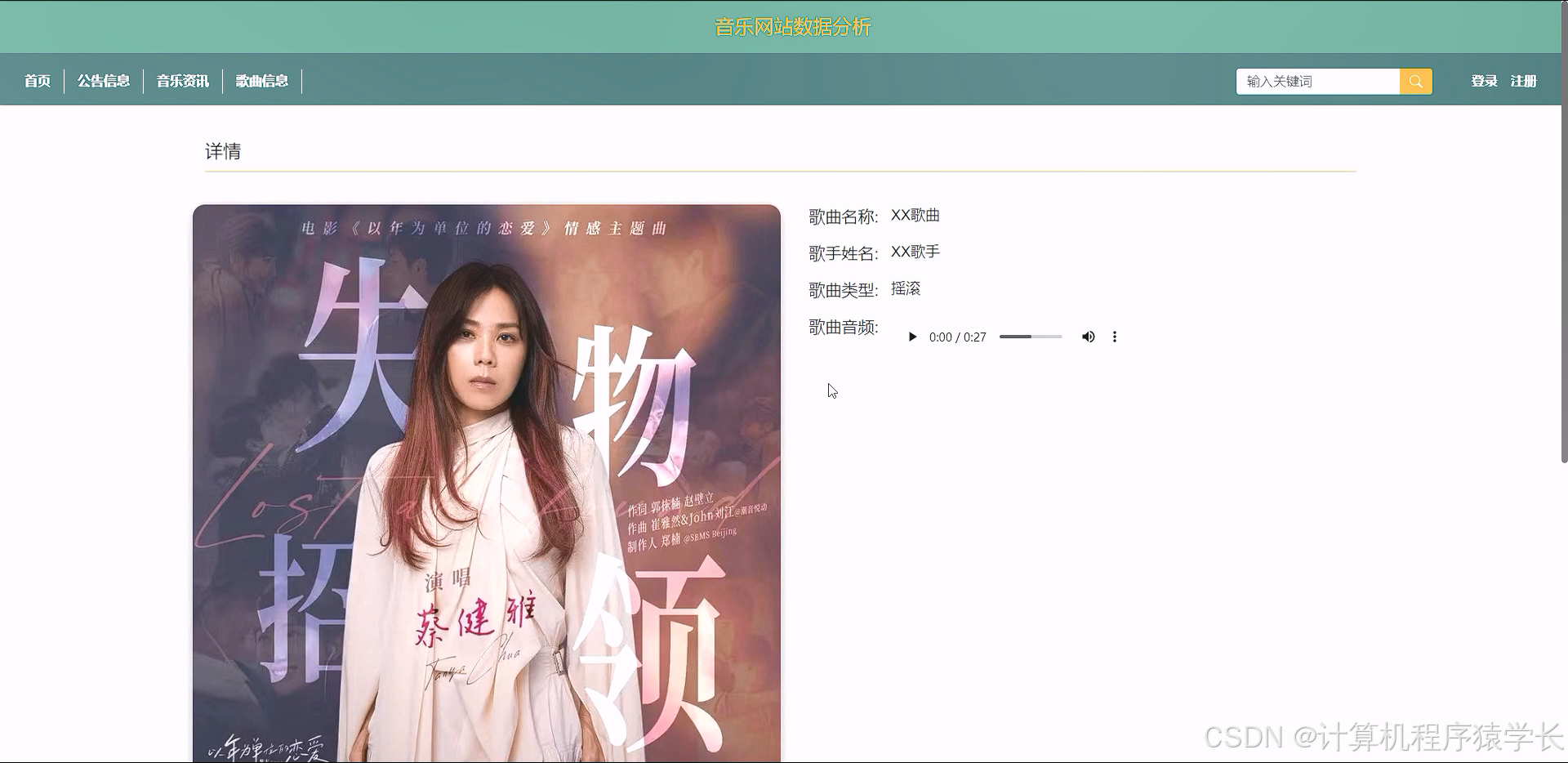Open the 音乐资讯 nav item
Image resolution: width=1568 pixels, height=763 pixels.
[183, 81]
